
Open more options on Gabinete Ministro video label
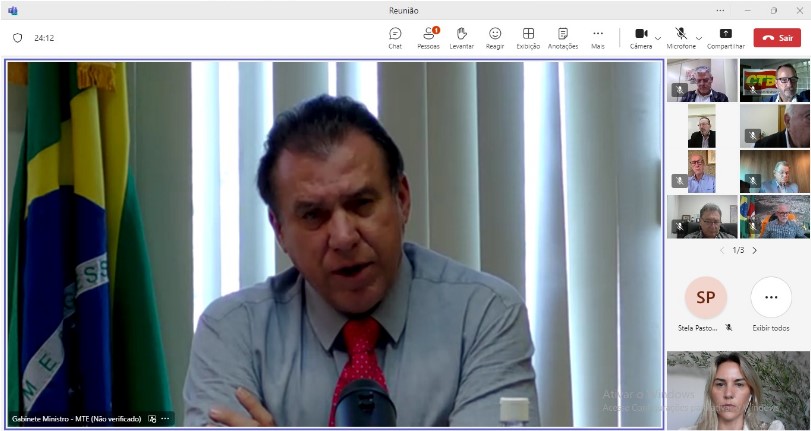pyautogui.click(x=166, y=419)
